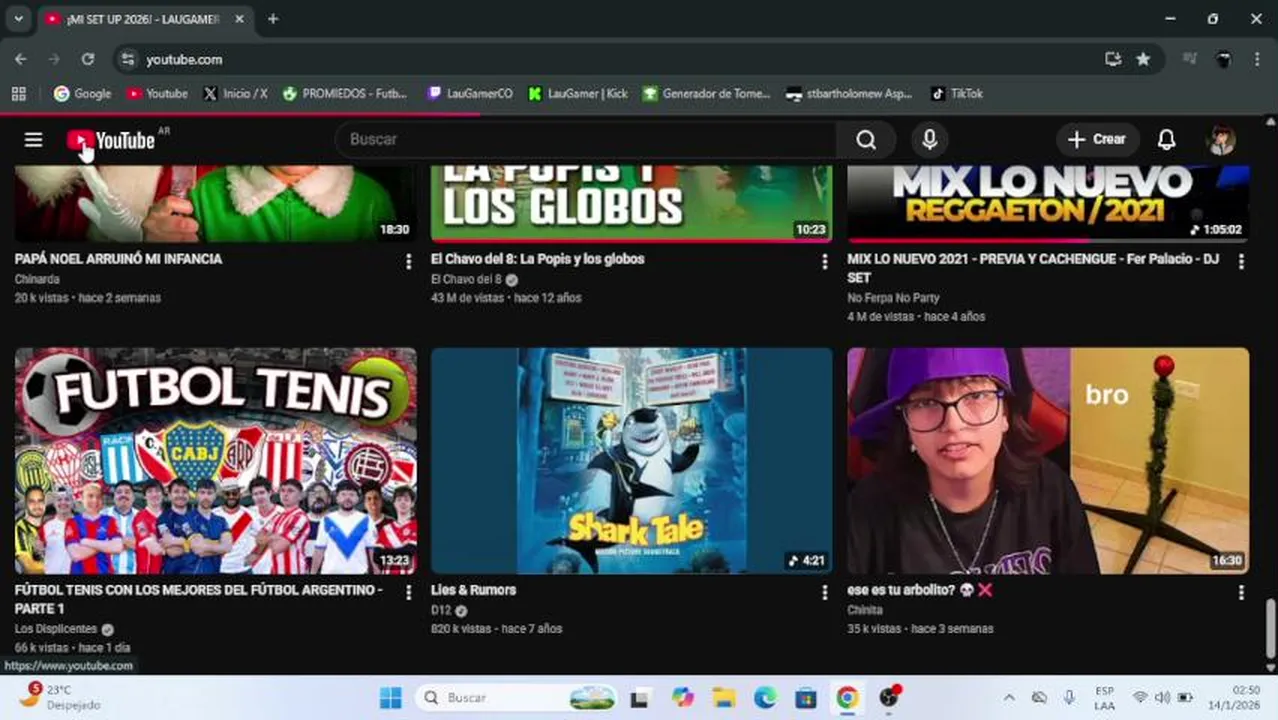The image size is (1278, 720).
Task: Open La Popis y Los Globos thumbnail
Action: [x=632, y=203]
